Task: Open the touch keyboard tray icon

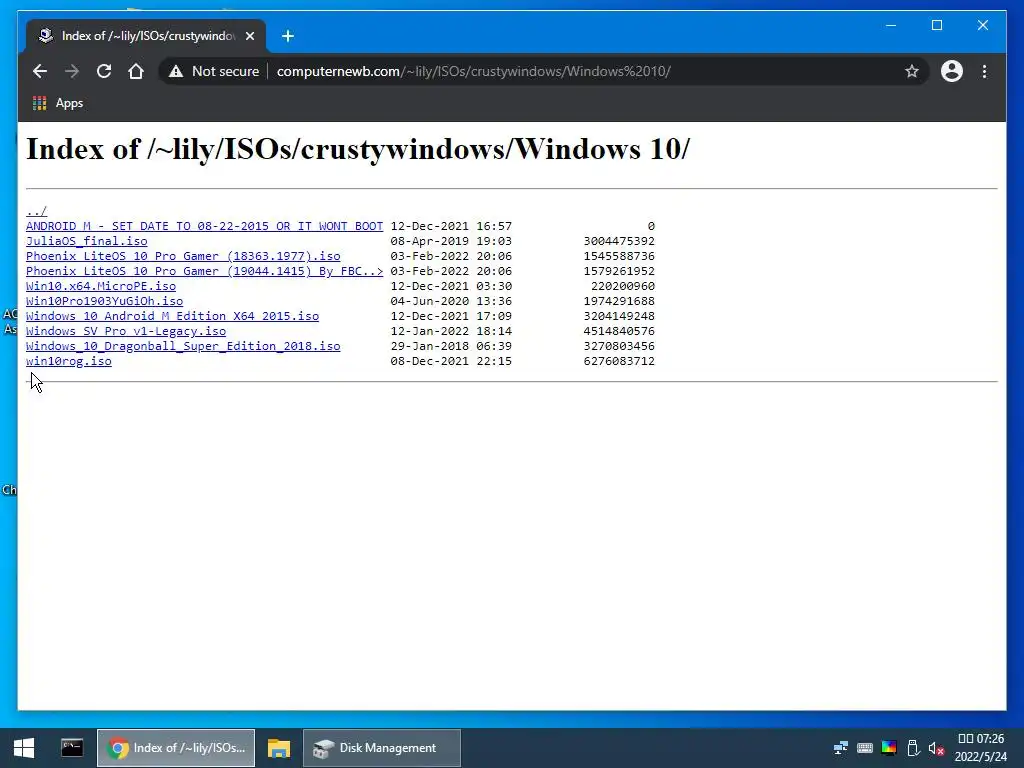Action: click(x=865, y=748)
